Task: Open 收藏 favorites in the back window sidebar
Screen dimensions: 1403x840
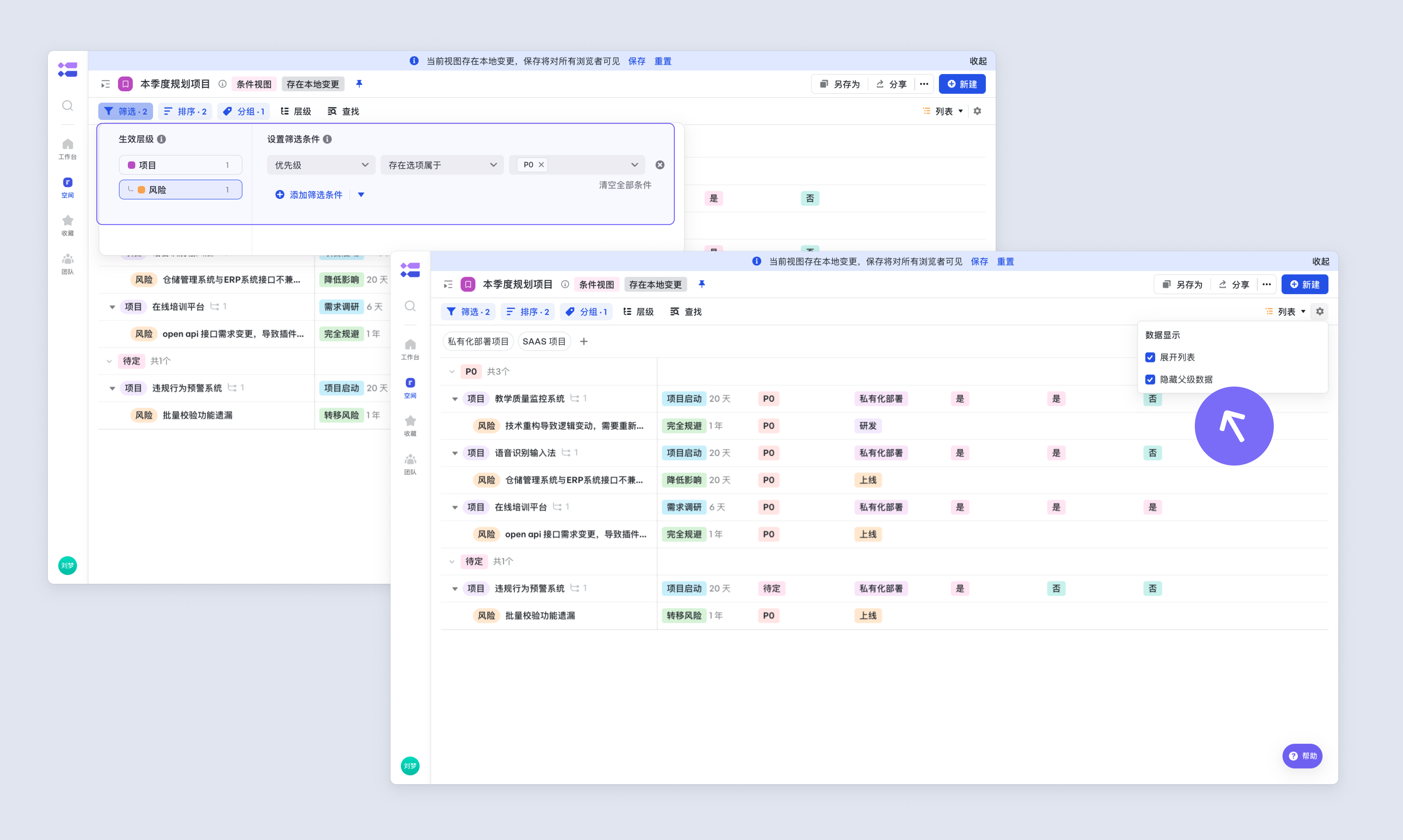Action: (x=67, y=225)
